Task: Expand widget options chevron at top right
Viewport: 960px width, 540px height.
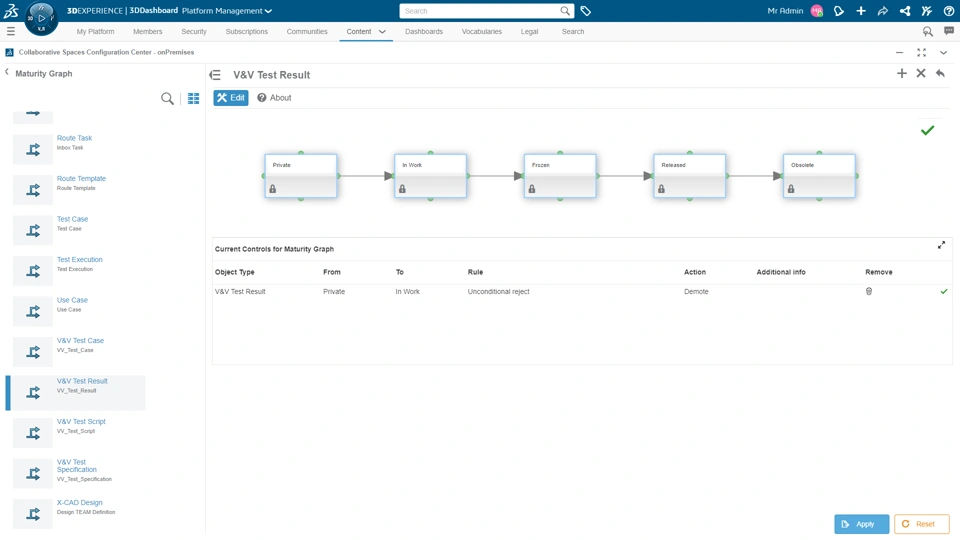Action: [x=943, y=53]
